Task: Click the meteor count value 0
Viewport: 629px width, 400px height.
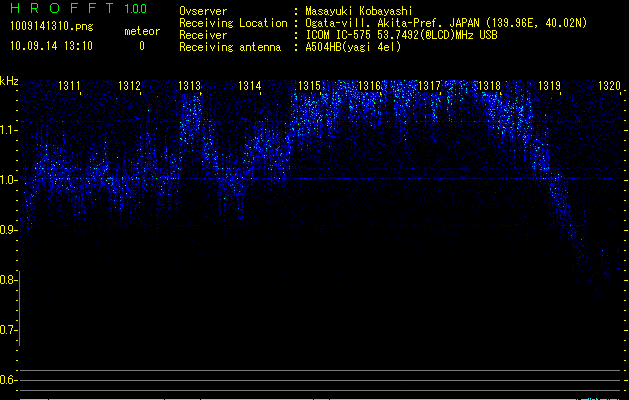Action: pos(142,46)
